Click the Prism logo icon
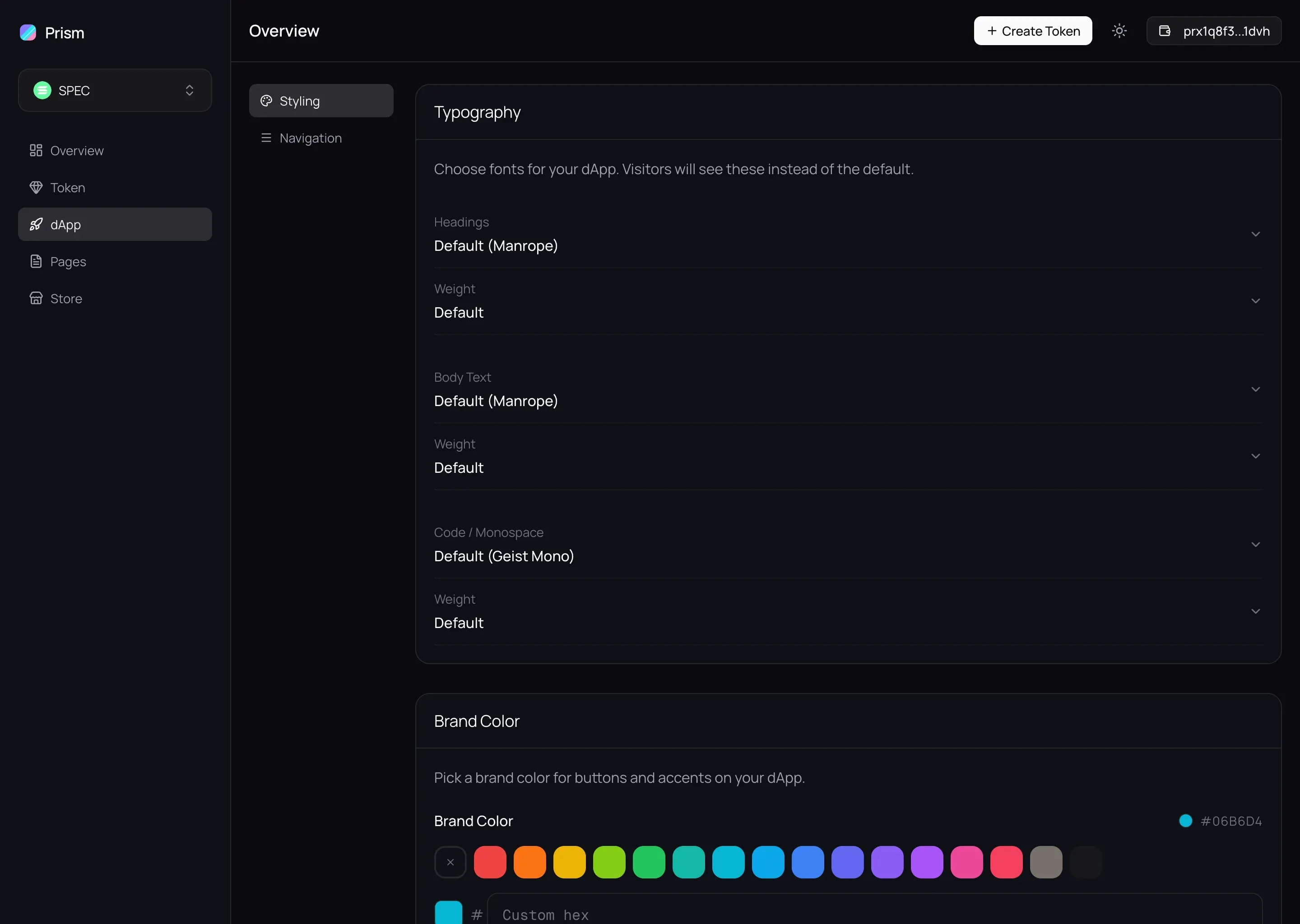Viewport: 1300px width, 924px height. point(28,32)
